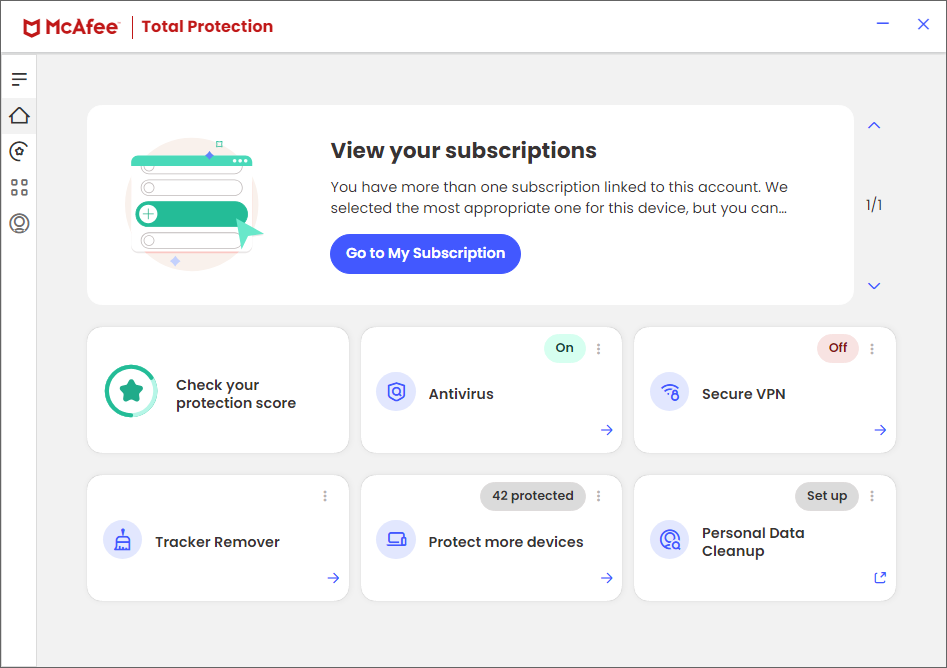The height and width of the screenshot is (668, 947).
Task: Go to Home in the sidebar
Action: pyautogui.click(x=19, y=116)
